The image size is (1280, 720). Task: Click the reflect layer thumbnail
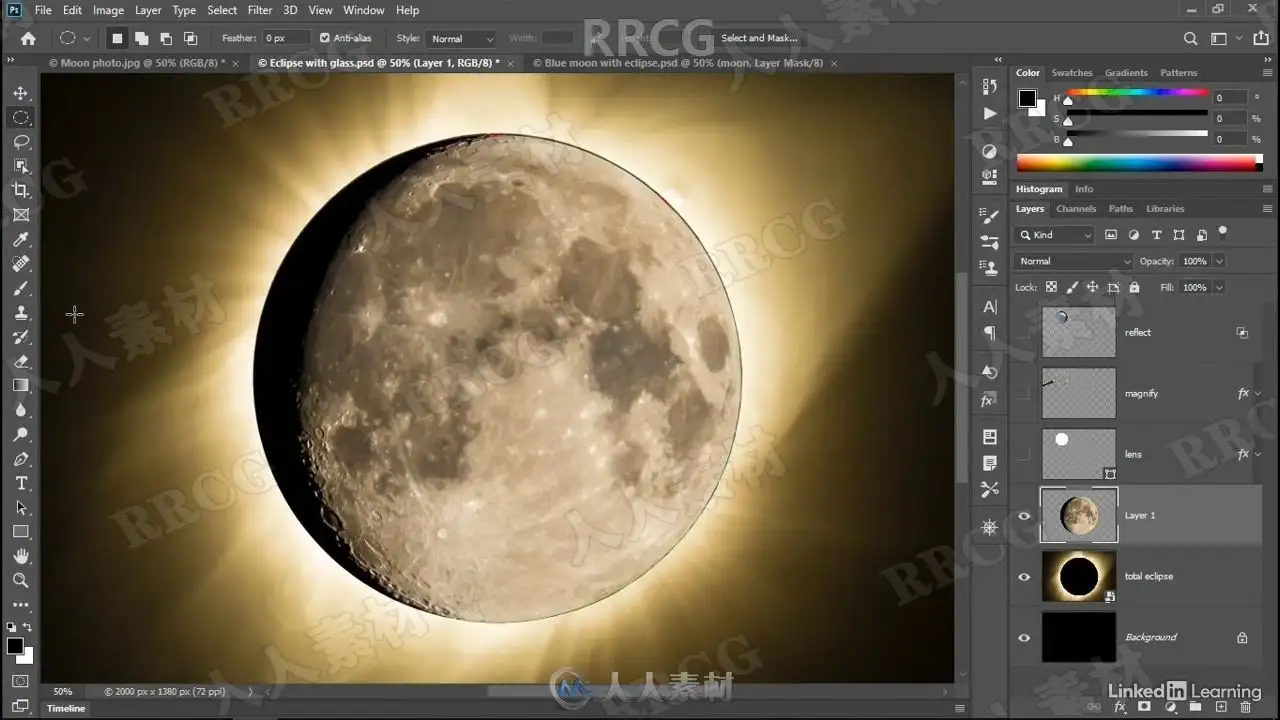1078,332
